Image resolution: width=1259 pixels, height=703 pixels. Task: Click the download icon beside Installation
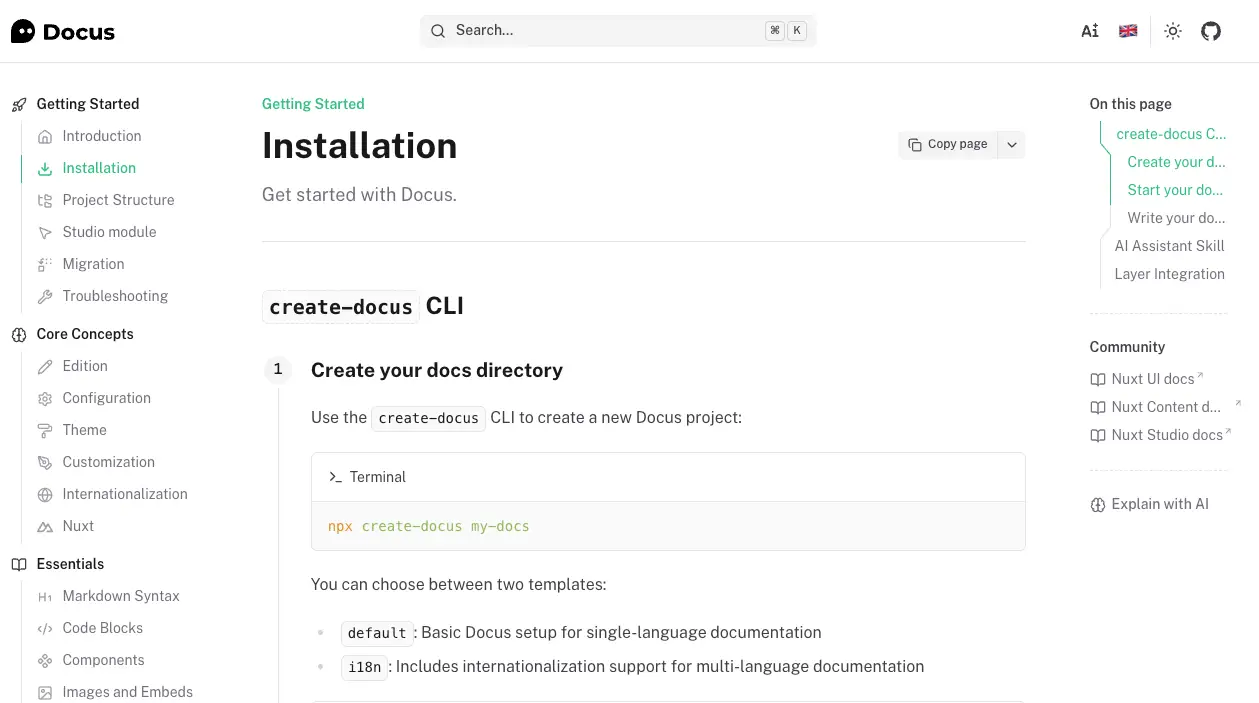(x=45, y=168)
